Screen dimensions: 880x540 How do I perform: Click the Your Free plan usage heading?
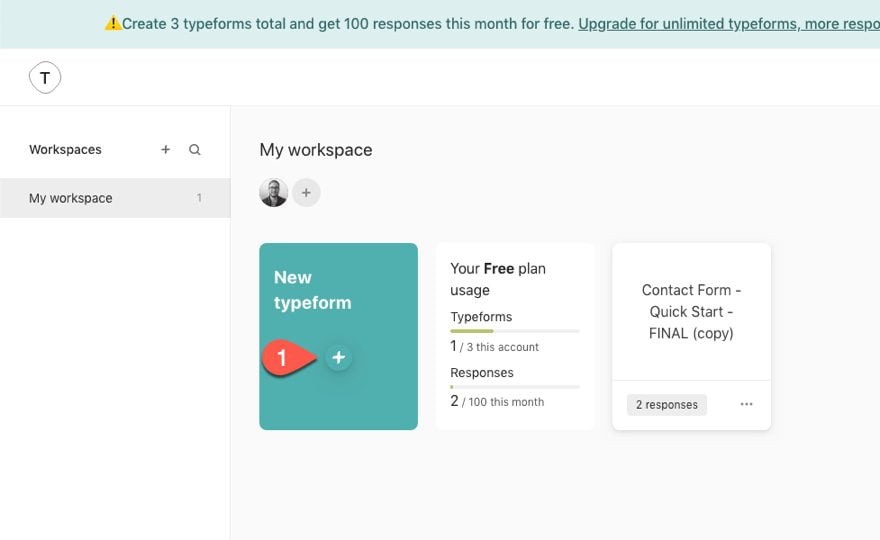498,279
